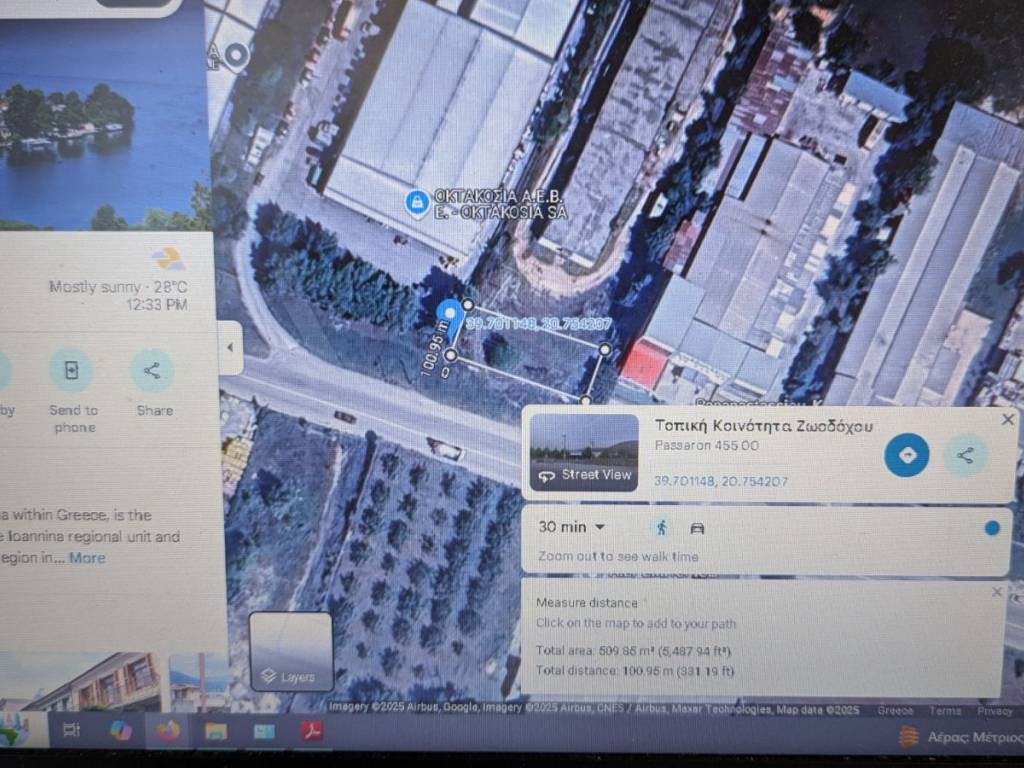This screenshot has width=1024, height=768.
Task: Select the walking travel mode icon
Action: 661,528
